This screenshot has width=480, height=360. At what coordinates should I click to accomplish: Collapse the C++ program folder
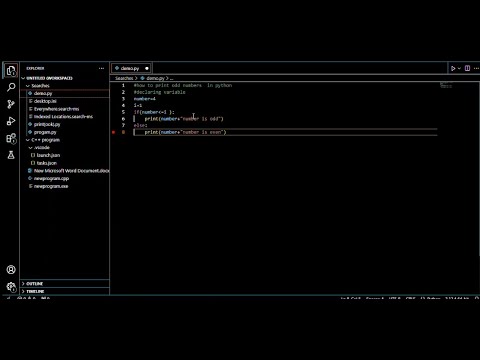click(x=65, y=140)
